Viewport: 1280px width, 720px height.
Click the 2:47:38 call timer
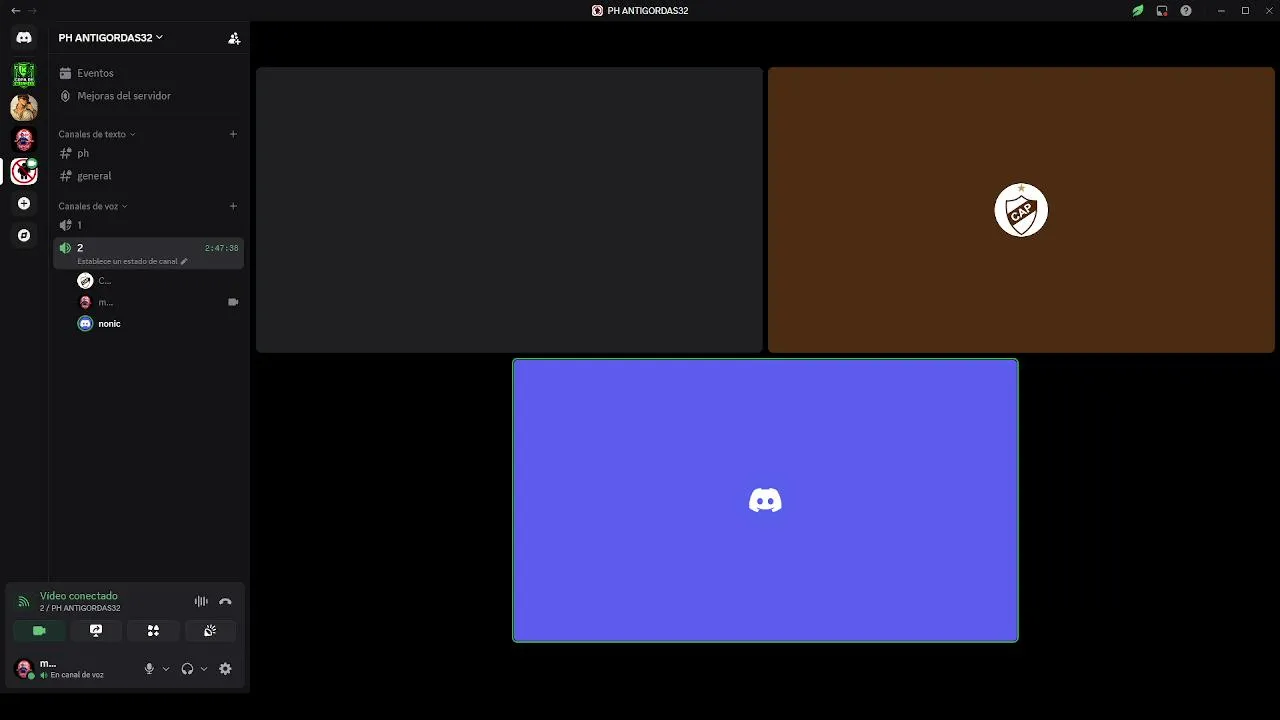[222, 248]
